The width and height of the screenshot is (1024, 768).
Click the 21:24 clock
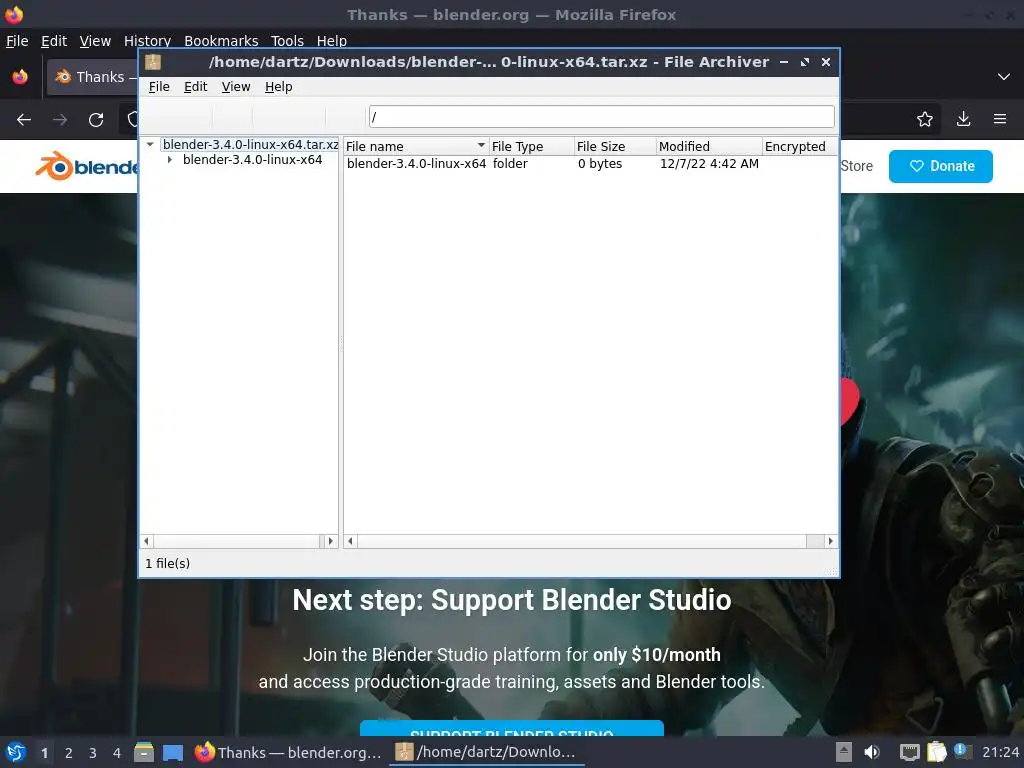click(x=1000, y=752)
